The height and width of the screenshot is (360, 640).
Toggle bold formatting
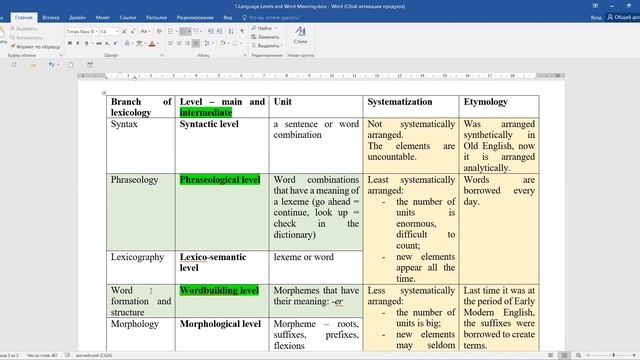tap(70, 43)
